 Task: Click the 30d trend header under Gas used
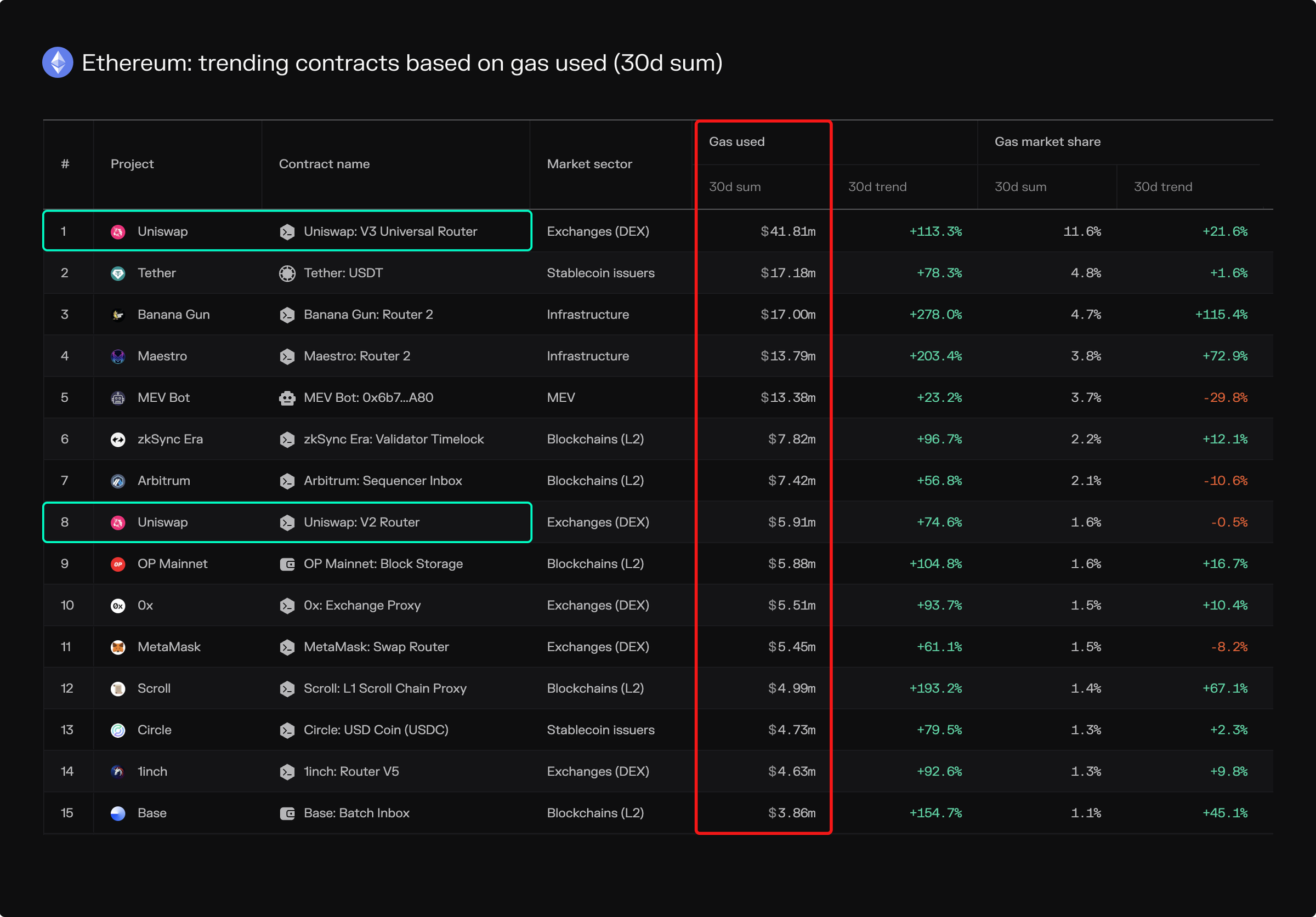(x=877, y=187)
